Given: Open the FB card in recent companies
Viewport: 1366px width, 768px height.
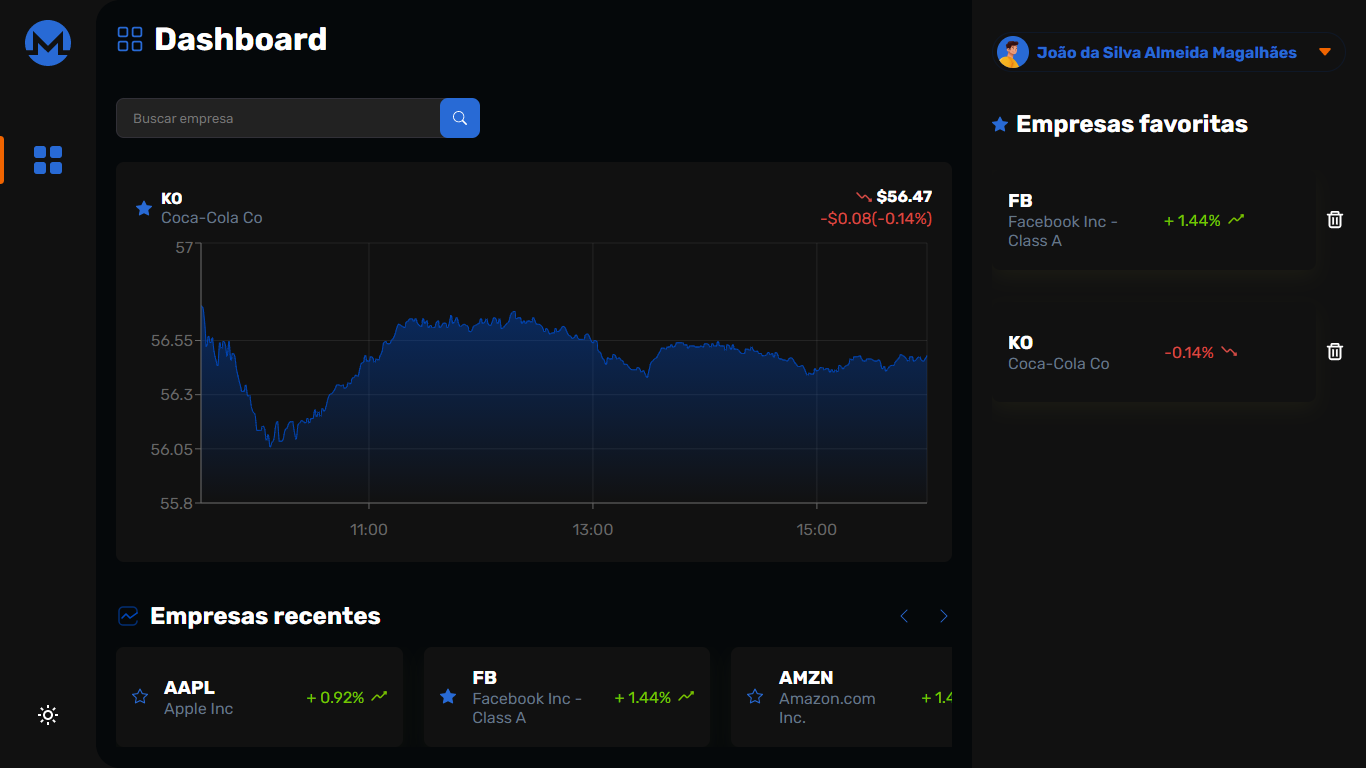Looking at the screenshot, I should [566, 697].
